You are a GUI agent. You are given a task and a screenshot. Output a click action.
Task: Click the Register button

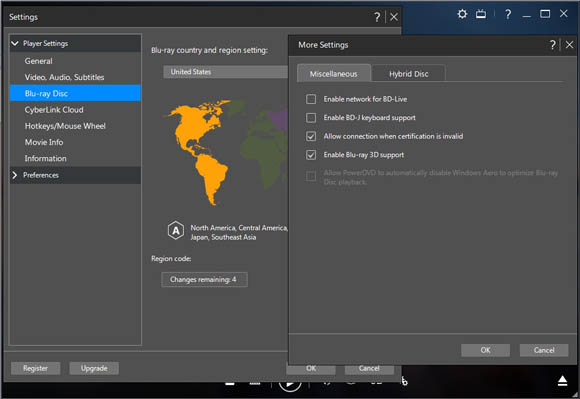[36, 368]
